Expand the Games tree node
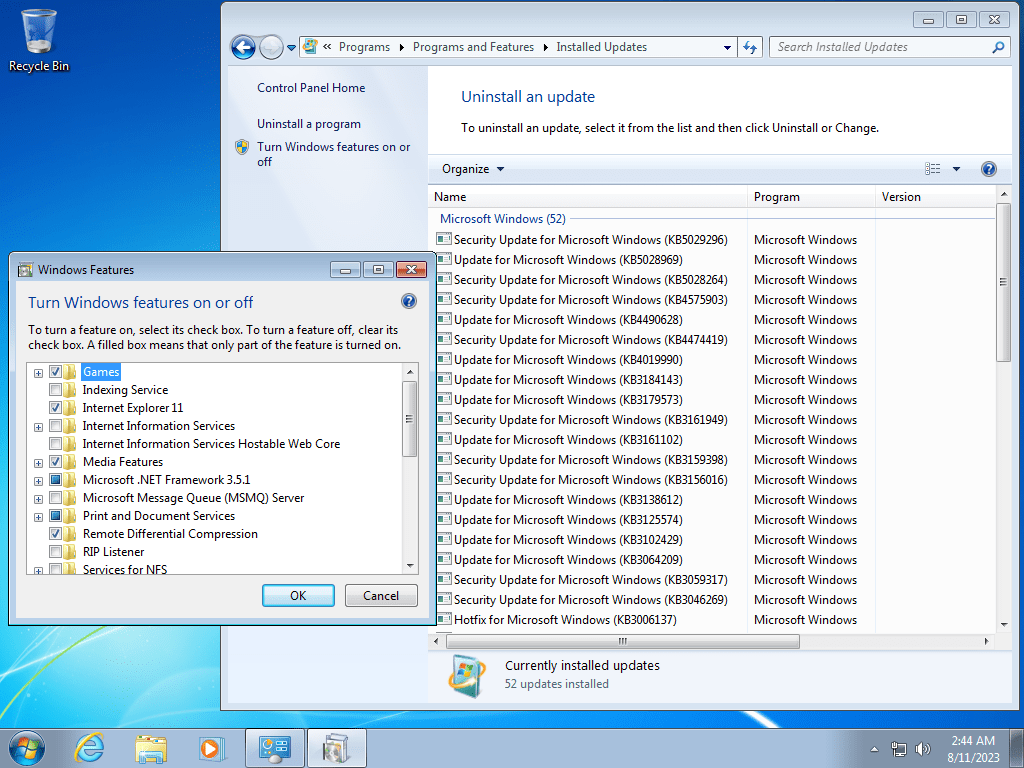1024x768 pixels. point(39,374)
